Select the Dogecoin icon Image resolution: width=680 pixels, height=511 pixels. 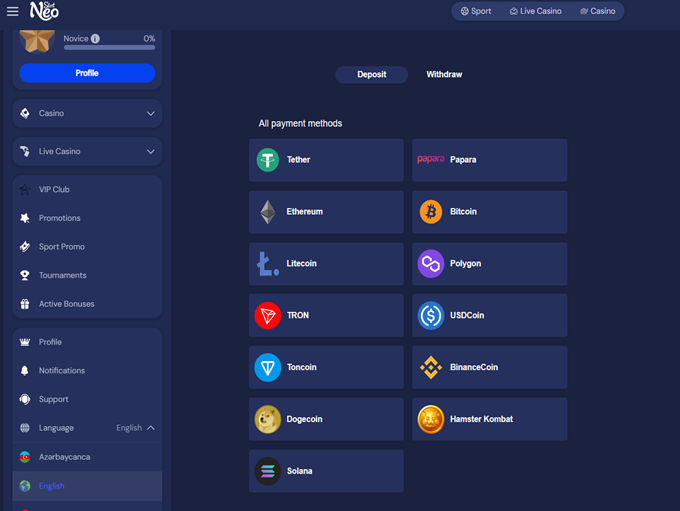[x=267, y=419]
